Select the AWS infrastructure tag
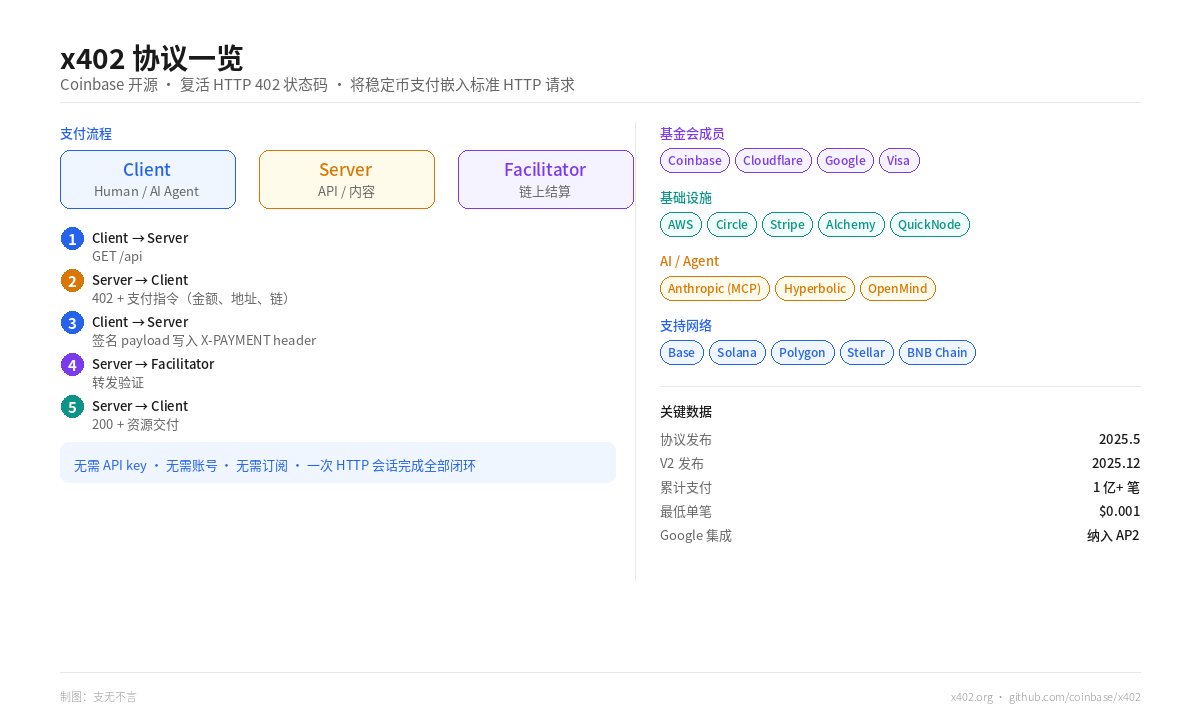Image resolution: width=1200 pixels, height=720 pixels. click(680, 225)
